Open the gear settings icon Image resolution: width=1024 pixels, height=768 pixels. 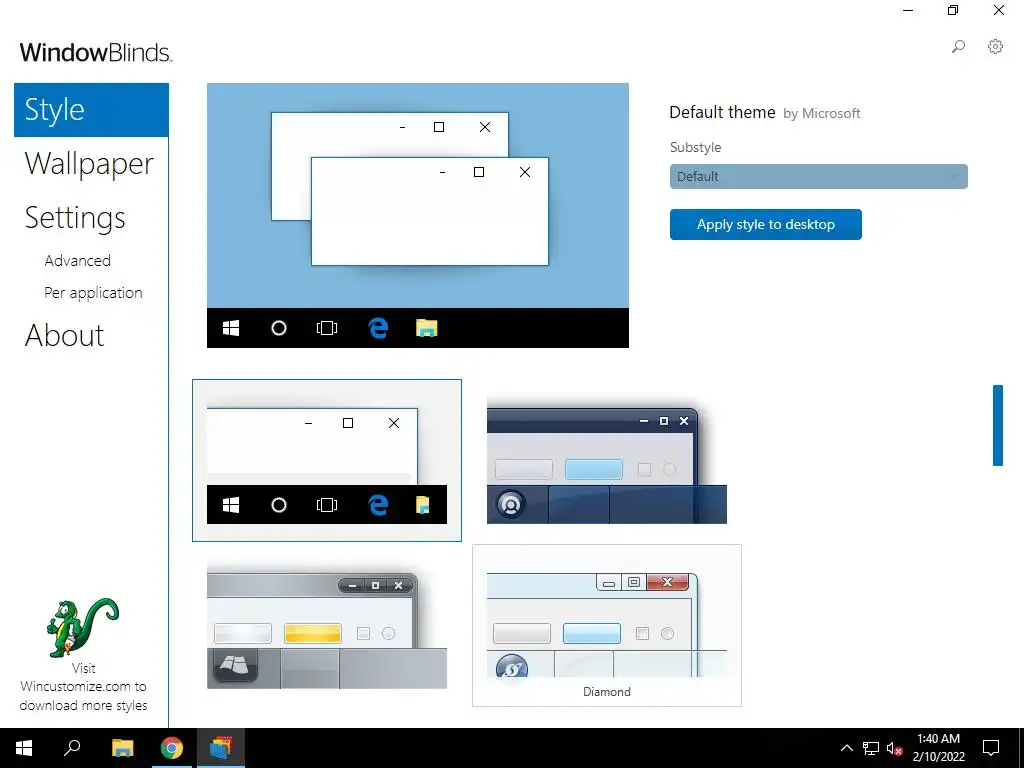click(995, 47)
